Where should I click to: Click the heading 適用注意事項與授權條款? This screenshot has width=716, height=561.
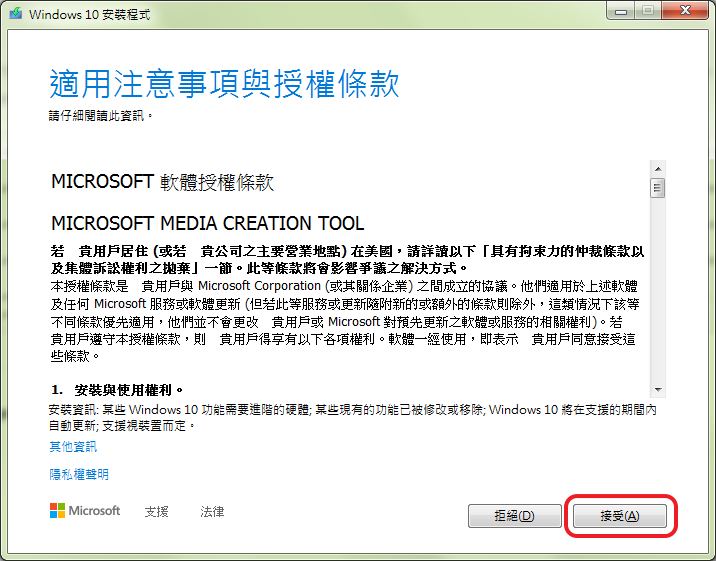pos(224,84)
